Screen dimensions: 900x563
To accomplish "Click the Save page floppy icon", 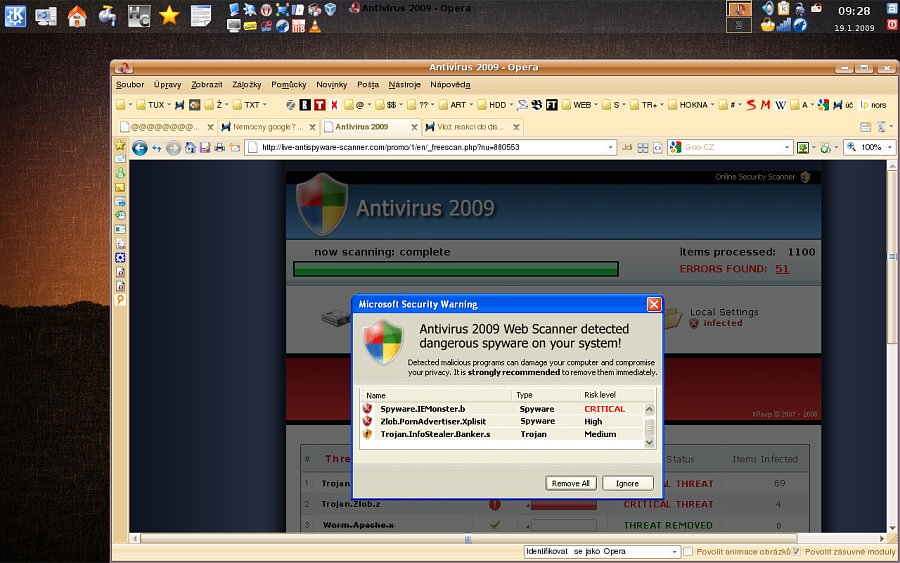I will tap(205, 147).
